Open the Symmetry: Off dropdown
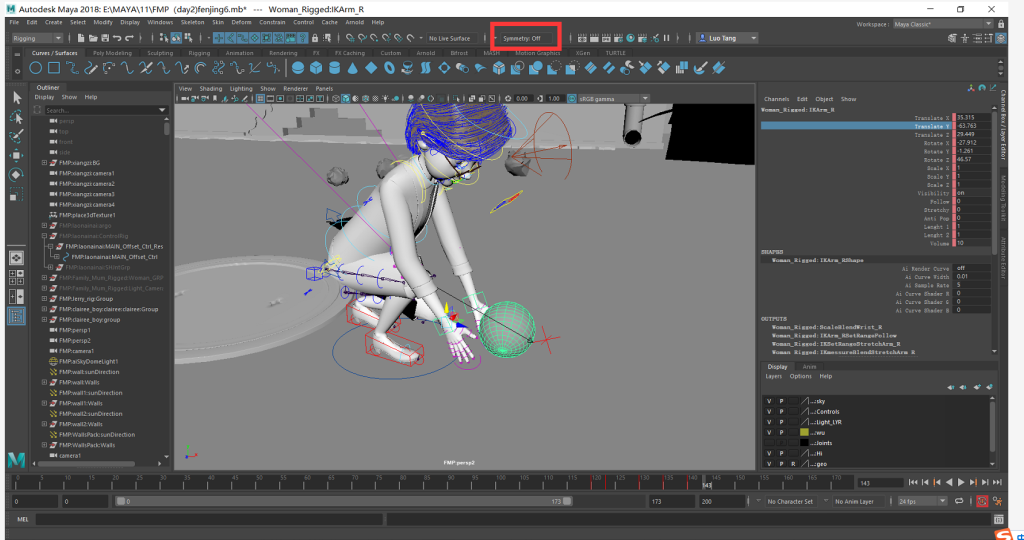This screenshot has width=1024, height=540. point(525,38)
